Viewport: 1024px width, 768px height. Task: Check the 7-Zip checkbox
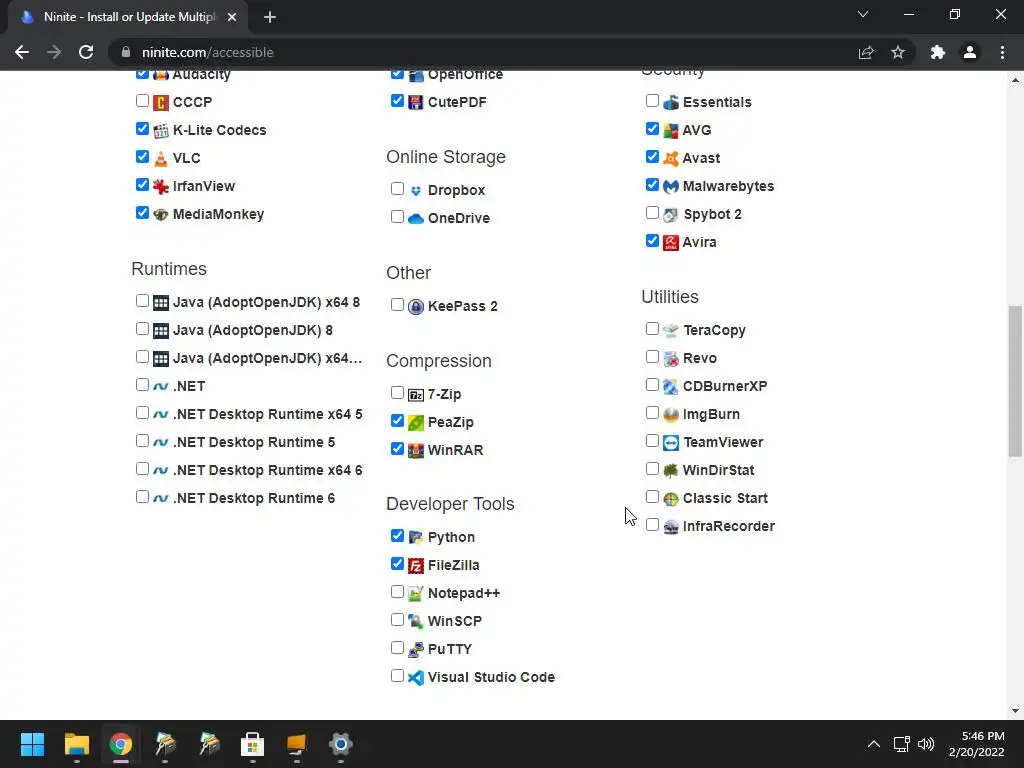click(x=397, y=392)
